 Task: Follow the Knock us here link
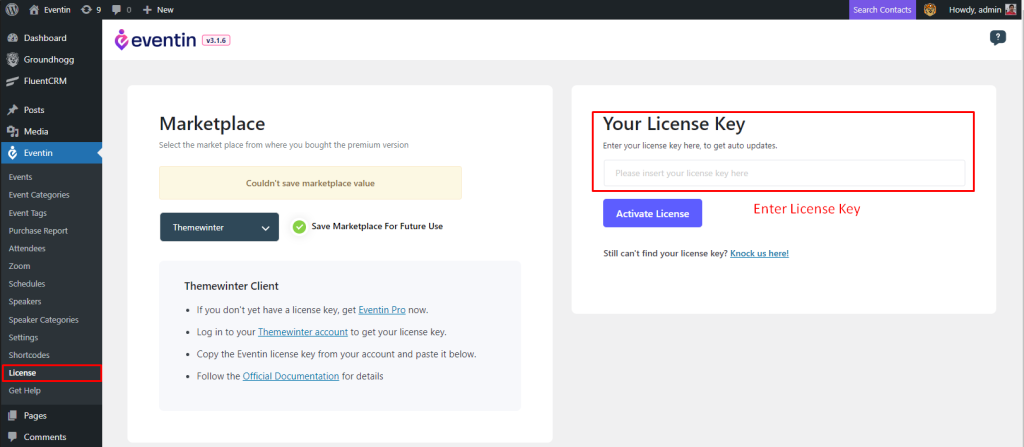(x=760, y=253)
